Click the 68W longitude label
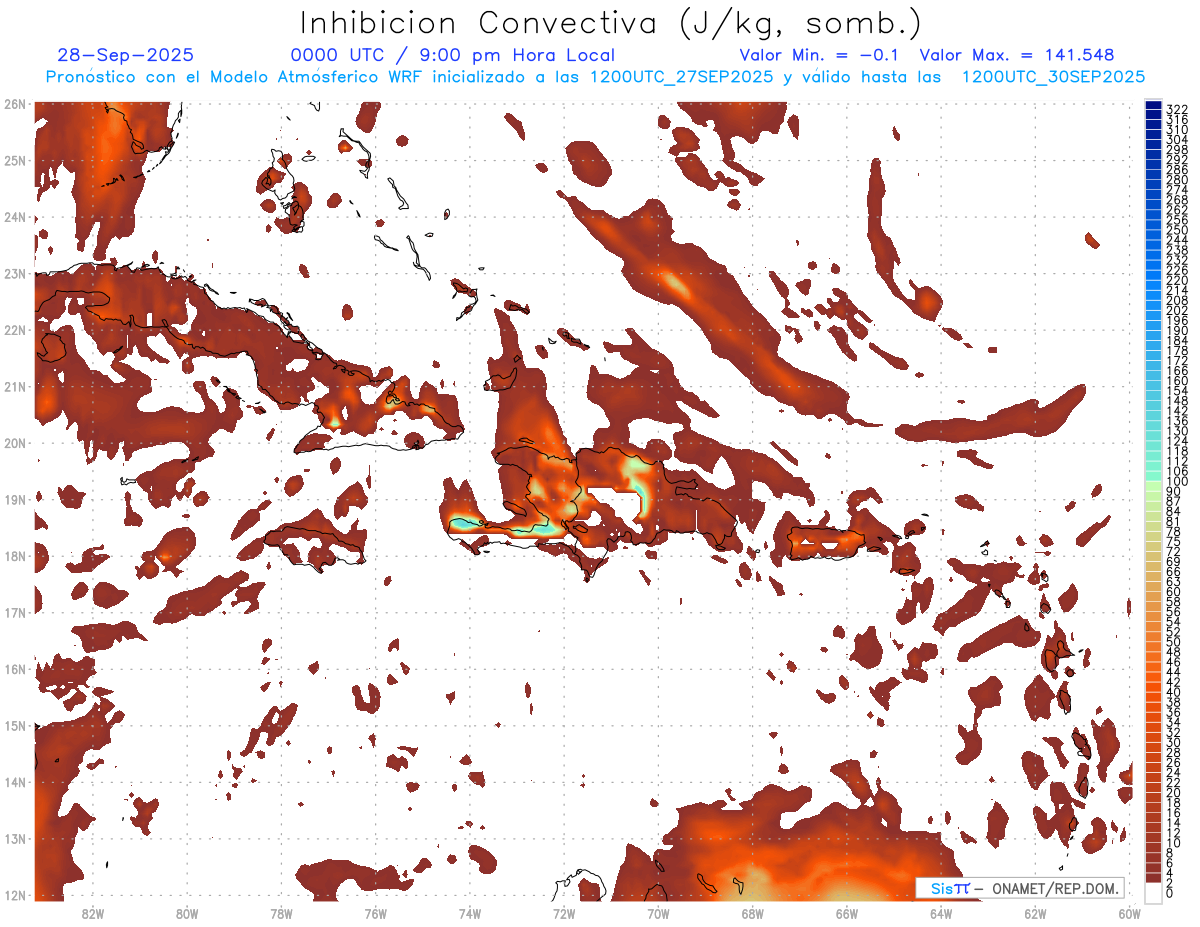Viewport: 1200px width, 927px height. click(752, 913)
